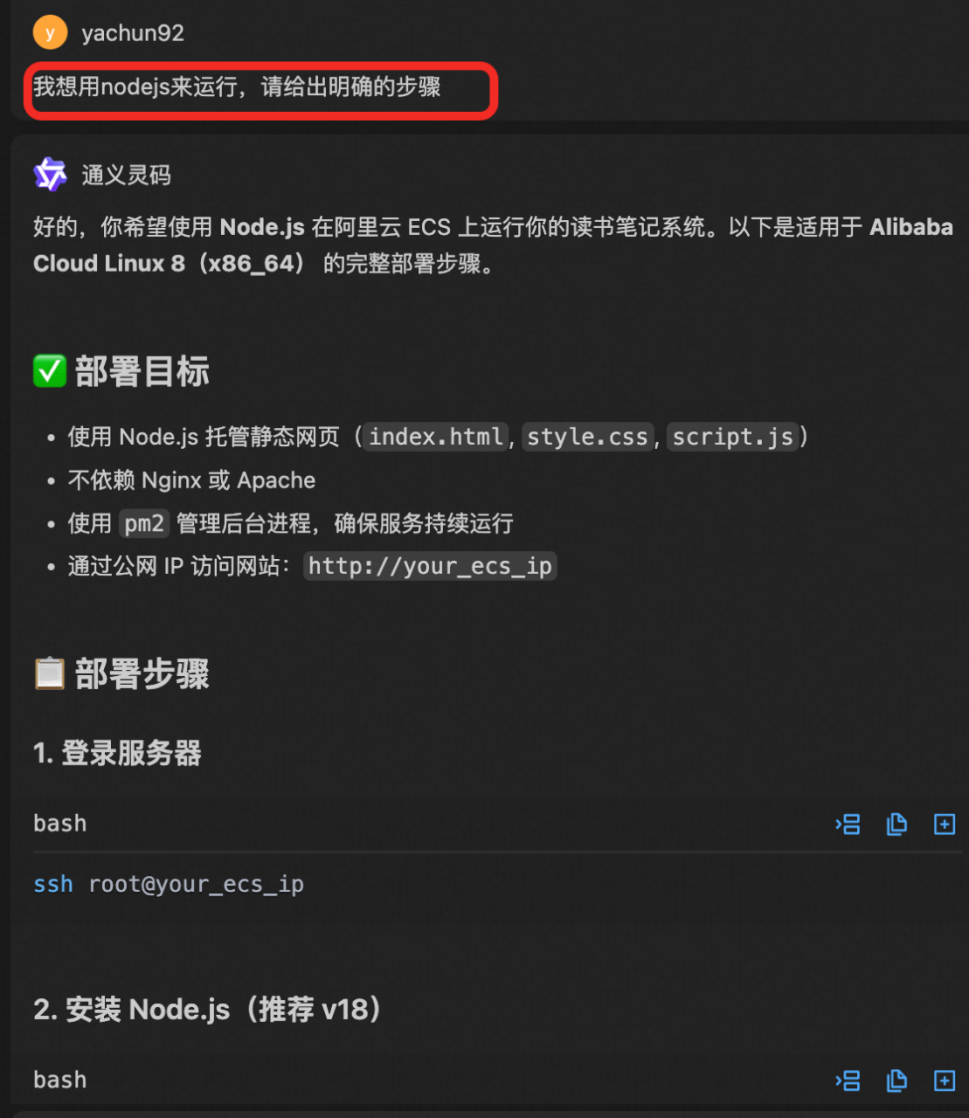Copy the ssh root@your_ecs_ip code block
The width and height of the screenshot is (969, 1118).
(x=896, y=824)
